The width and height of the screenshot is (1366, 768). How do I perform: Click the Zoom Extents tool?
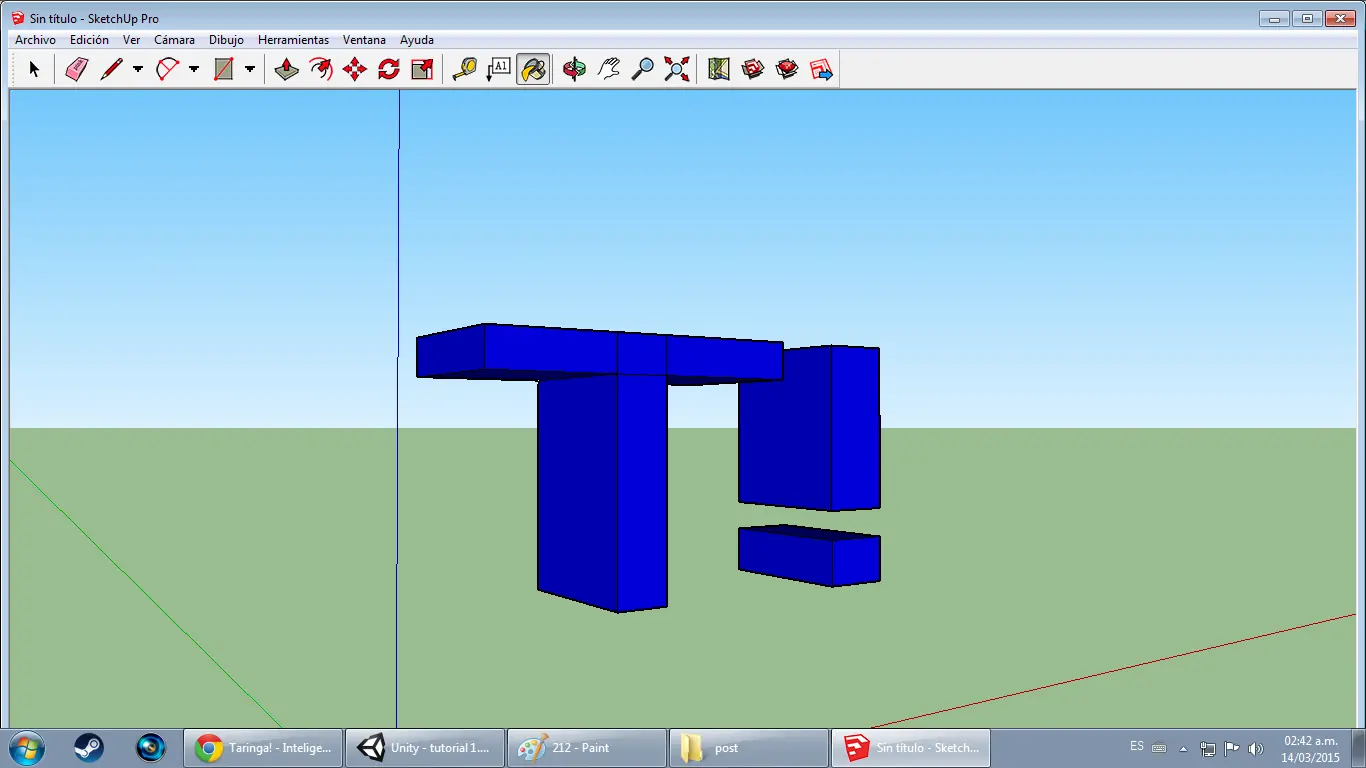(x=677, y=69)
